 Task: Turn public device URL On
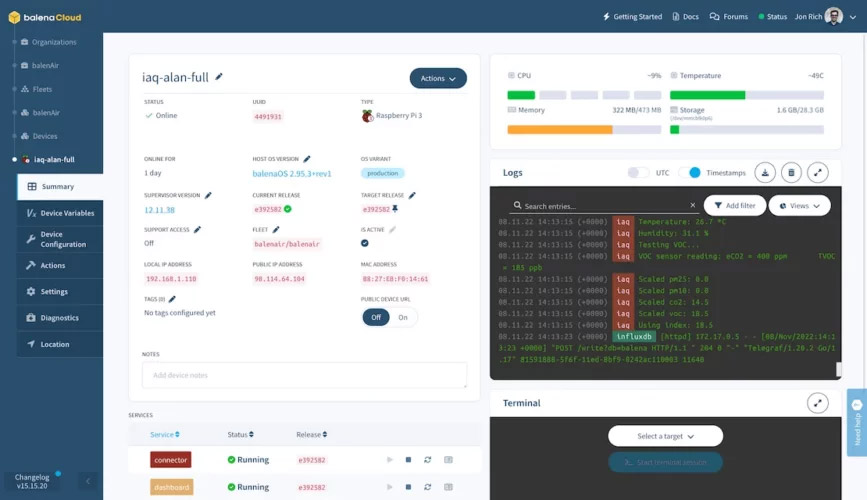[403, 317]
